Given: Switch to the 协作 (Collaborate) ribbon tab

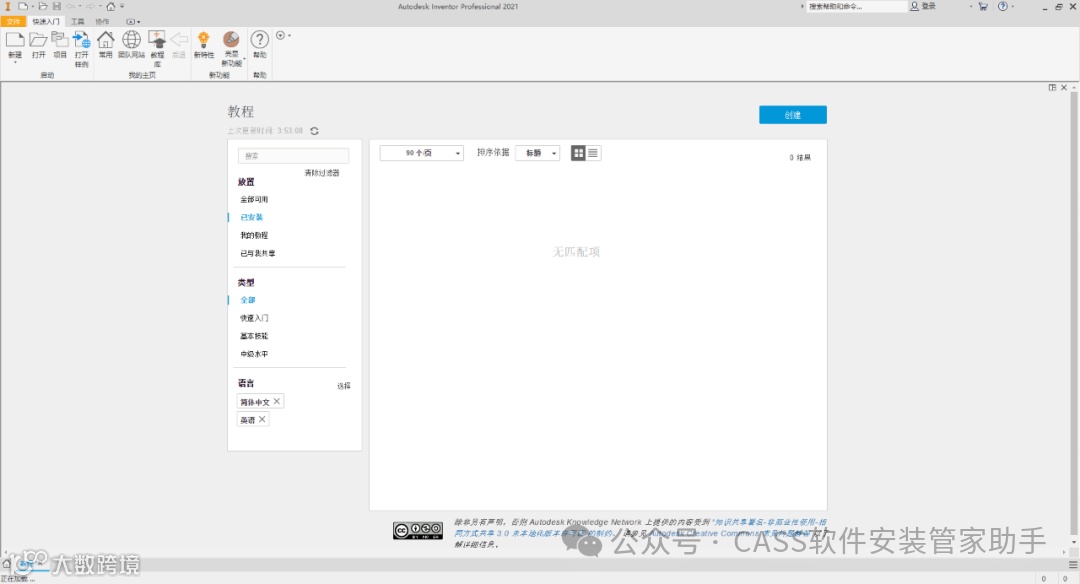Looking at the screenshot, I should click(x=102, y=21).
